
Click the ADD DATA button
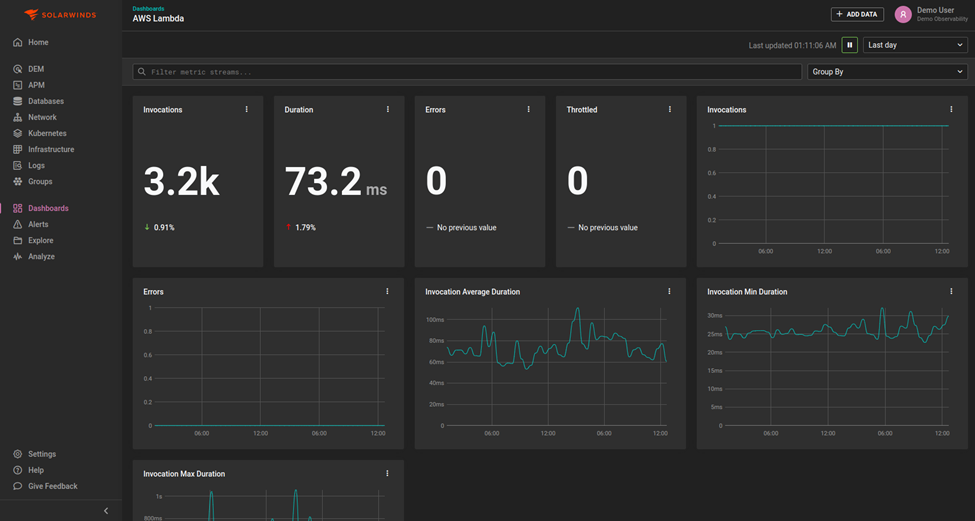pyautogui.click(x=857, y=14)
